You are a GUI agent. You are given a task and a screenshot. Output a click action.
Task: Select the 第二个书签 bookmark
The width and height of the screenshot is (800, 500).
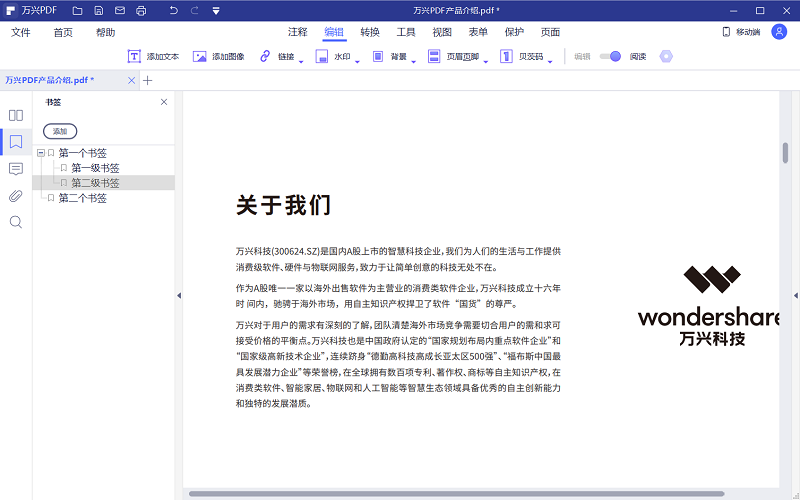point(82,198)
